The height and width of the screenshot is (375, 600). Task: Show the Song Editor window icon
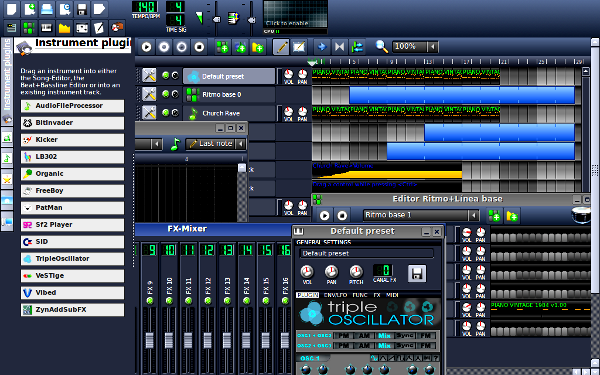(11, 28)
